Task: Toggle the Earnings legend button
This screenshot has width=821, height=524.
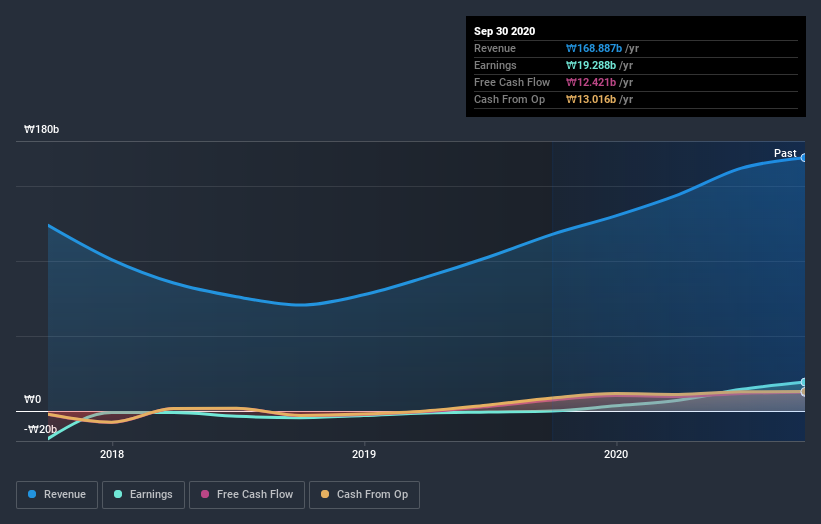Action: click(143, 495)
